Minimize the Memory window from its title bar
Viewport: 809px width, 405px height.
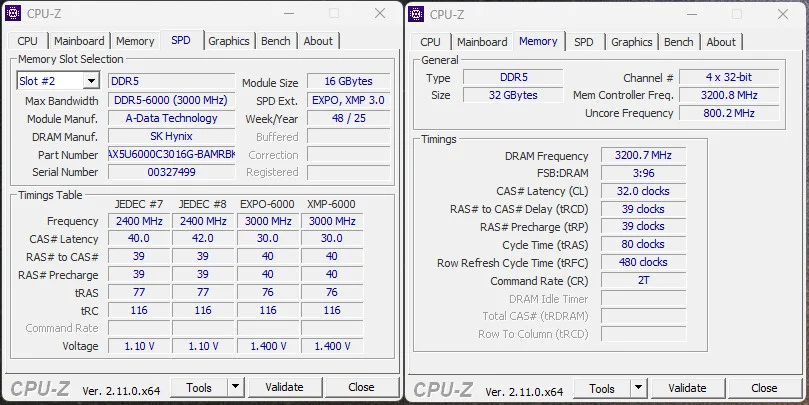(x=692, y=14)
